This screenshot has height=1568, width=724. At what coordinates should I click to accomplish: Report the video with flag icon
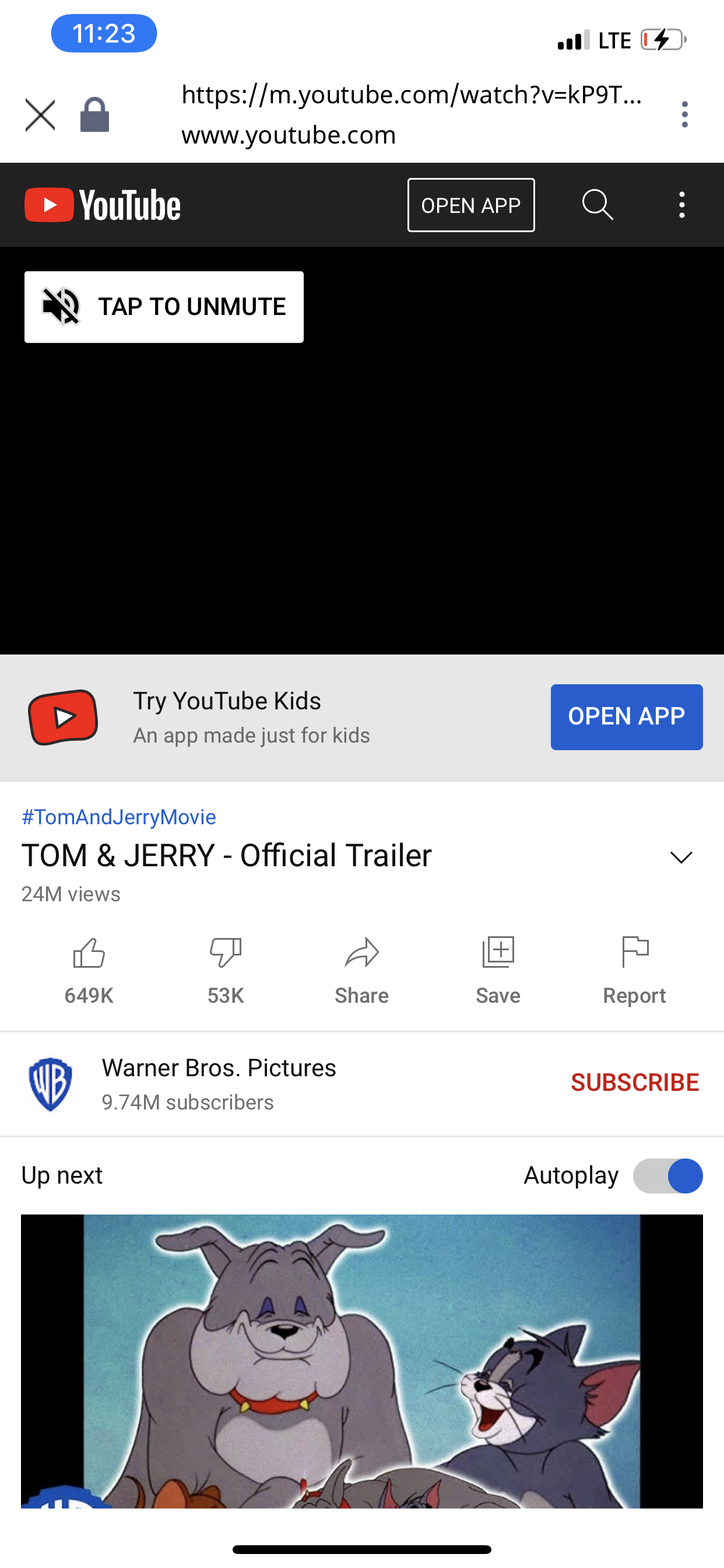coord(635,953)
